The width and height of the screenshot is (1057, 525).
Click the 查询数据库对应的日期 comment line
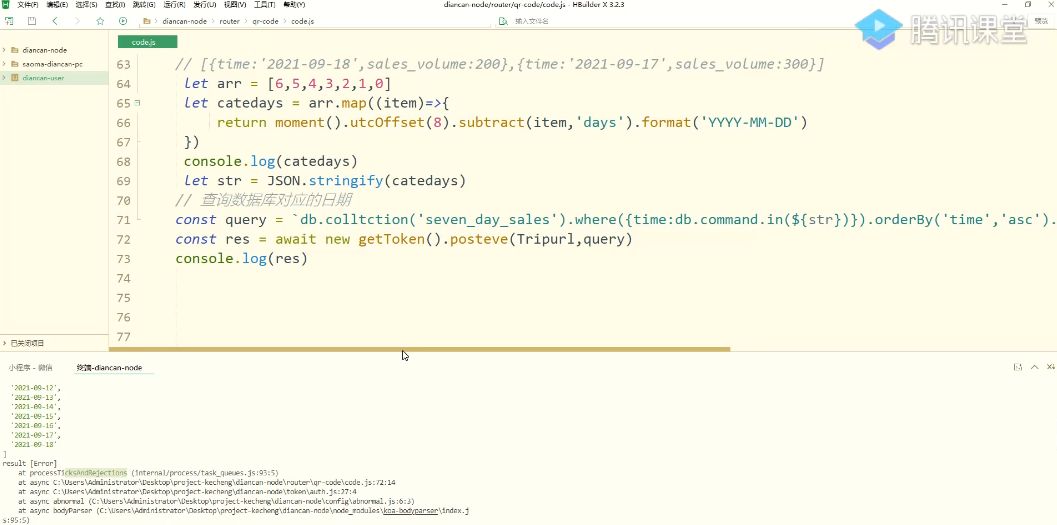pyautogui.click(x=264, y=201)
